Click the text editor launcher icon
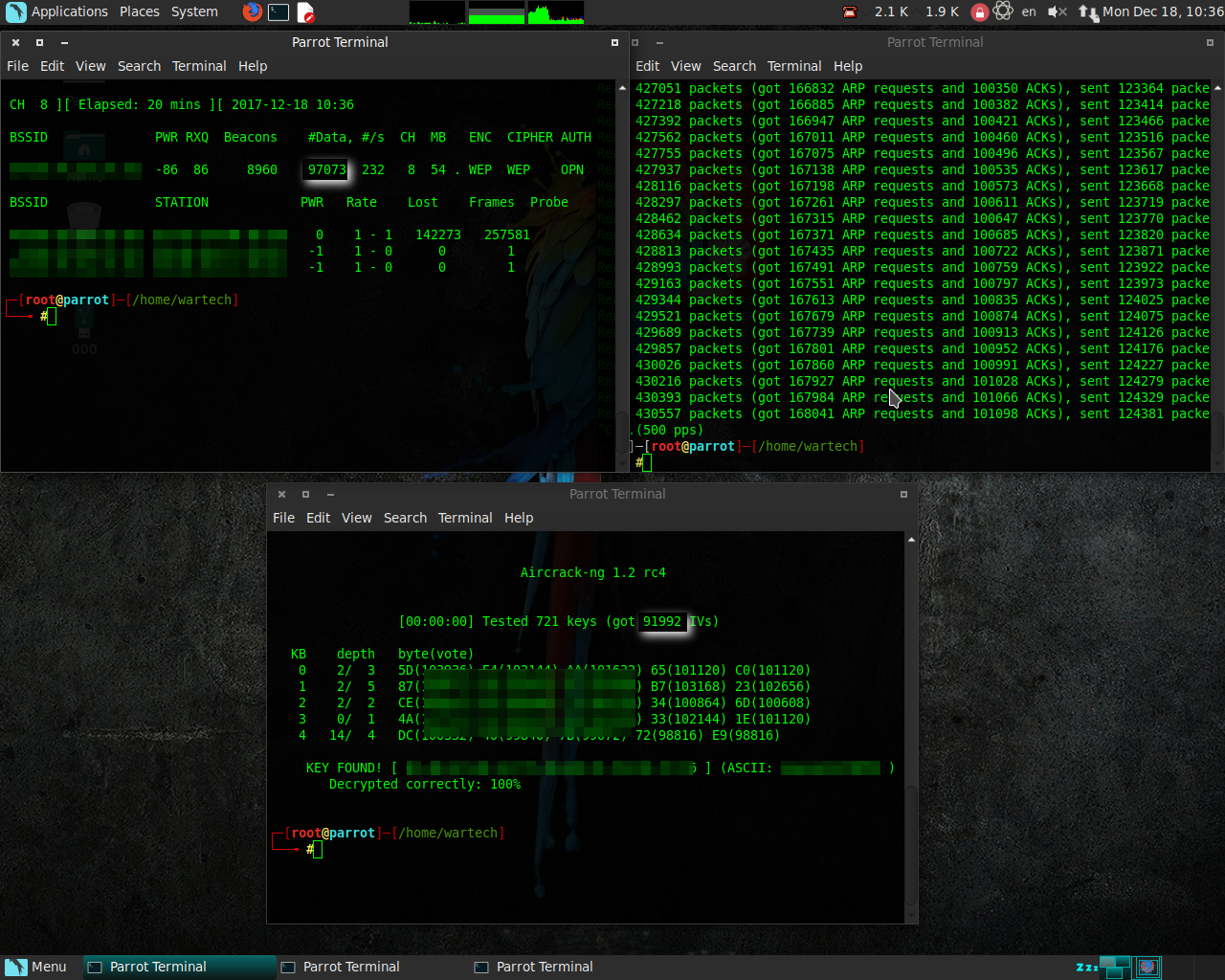The width and height of the screenshot is (1225, 980). pyautogui.click(x=305, y=12)
